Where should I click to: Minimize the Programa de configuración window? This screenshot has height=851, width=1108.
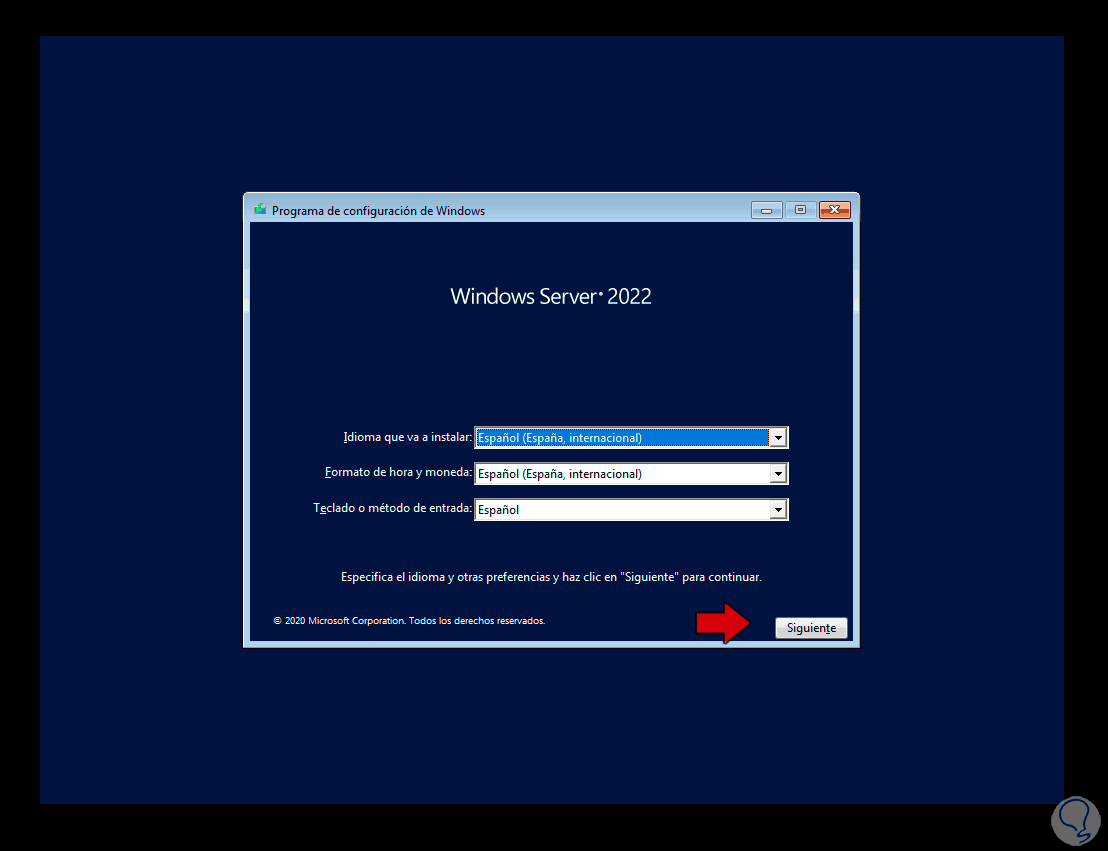click(767, 210)
